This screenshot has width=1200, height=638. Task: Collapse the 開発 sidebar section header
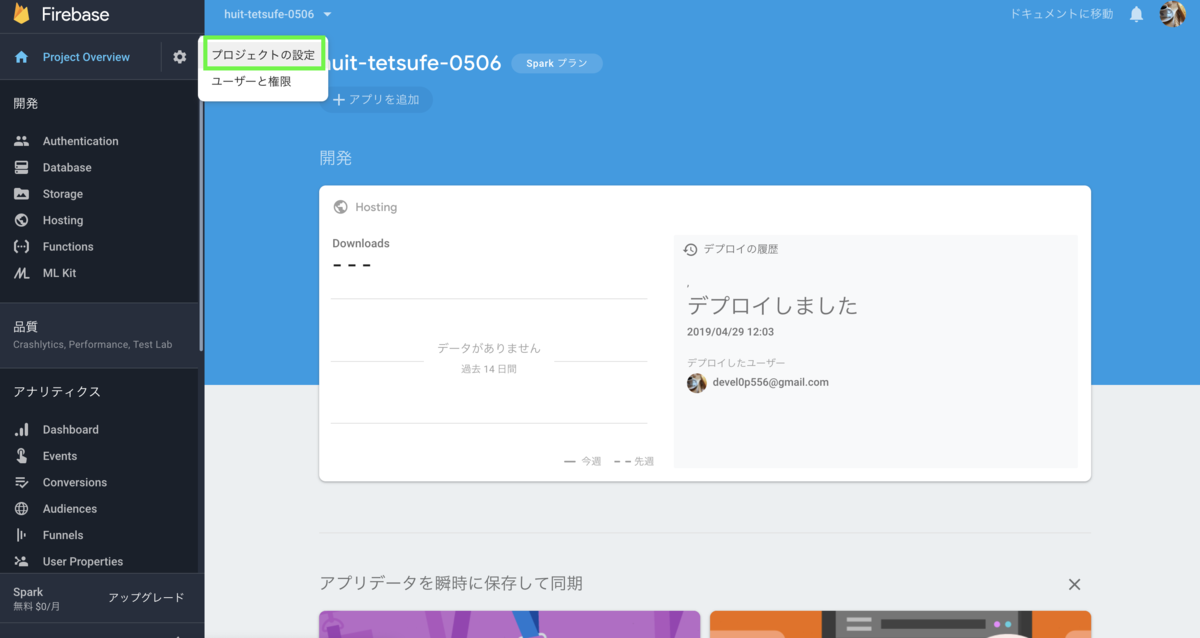(26, 103)
